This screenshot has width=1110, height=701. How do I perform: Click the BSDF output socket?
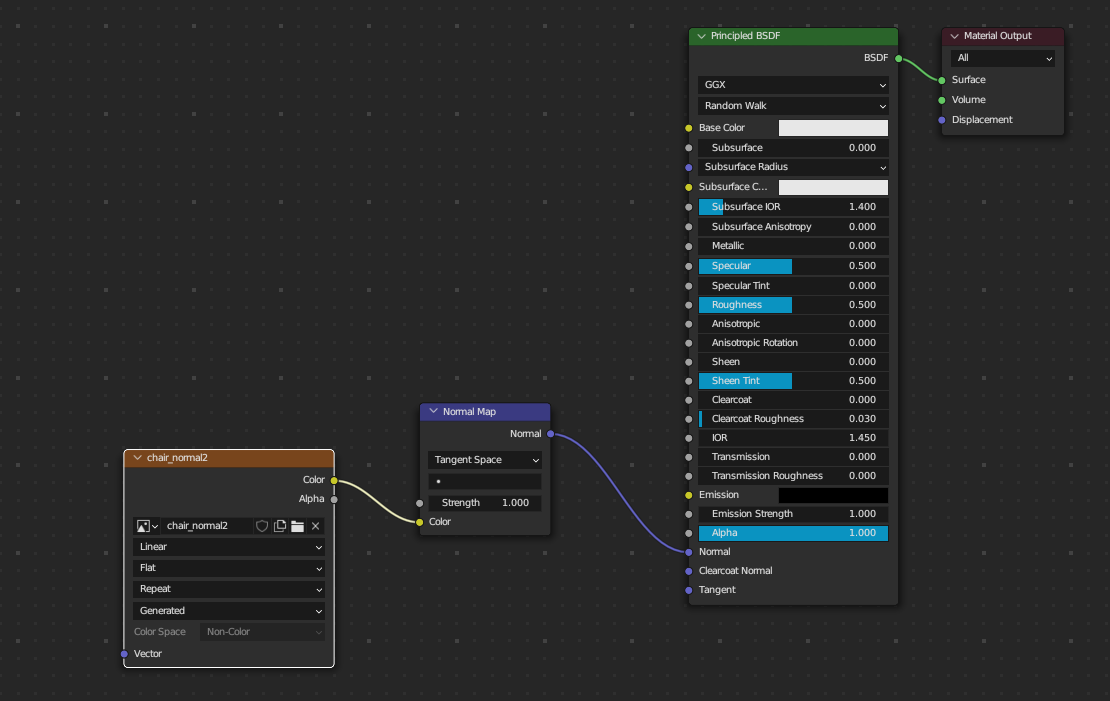point(898,58)
